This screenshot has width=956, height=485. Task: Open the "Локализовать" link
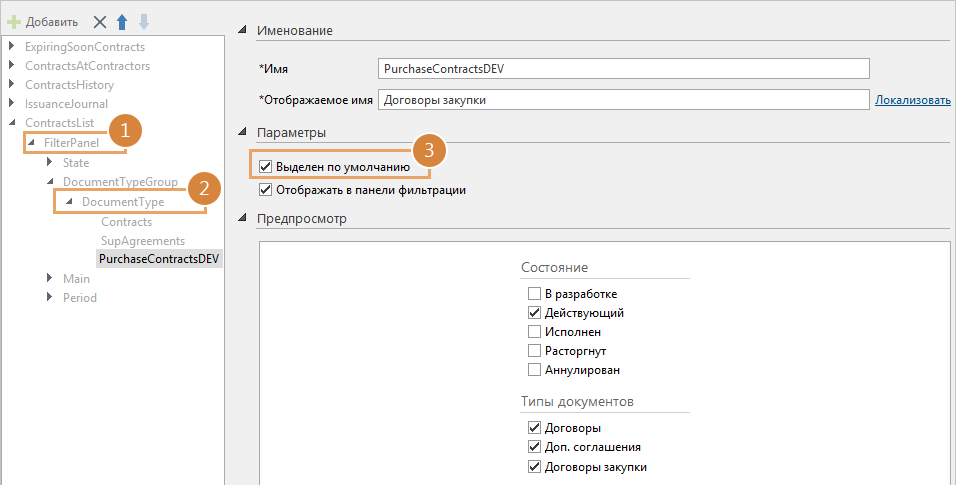coord(912,100)
